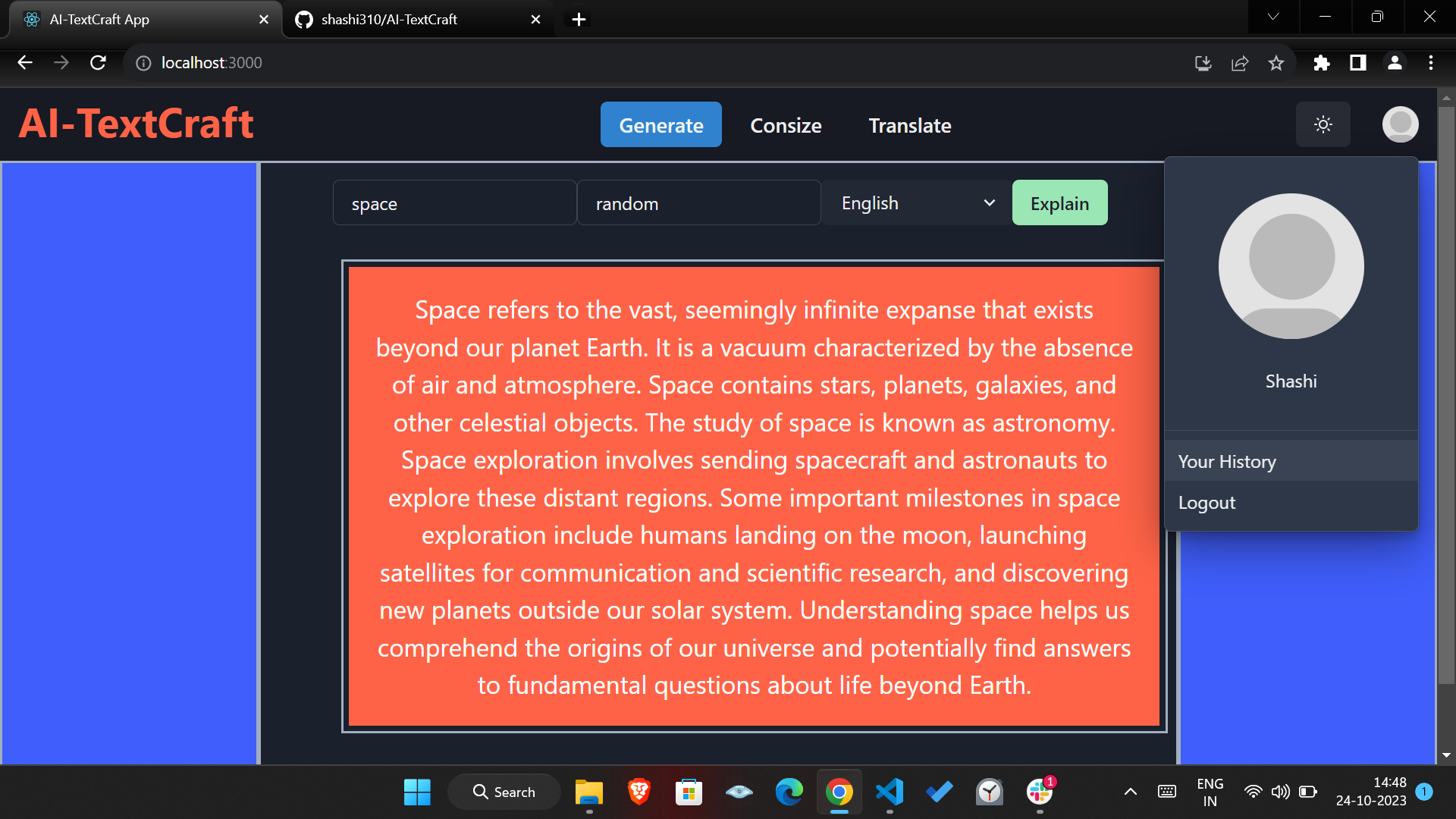Click the topic input containing 'space'

[454, 203]
